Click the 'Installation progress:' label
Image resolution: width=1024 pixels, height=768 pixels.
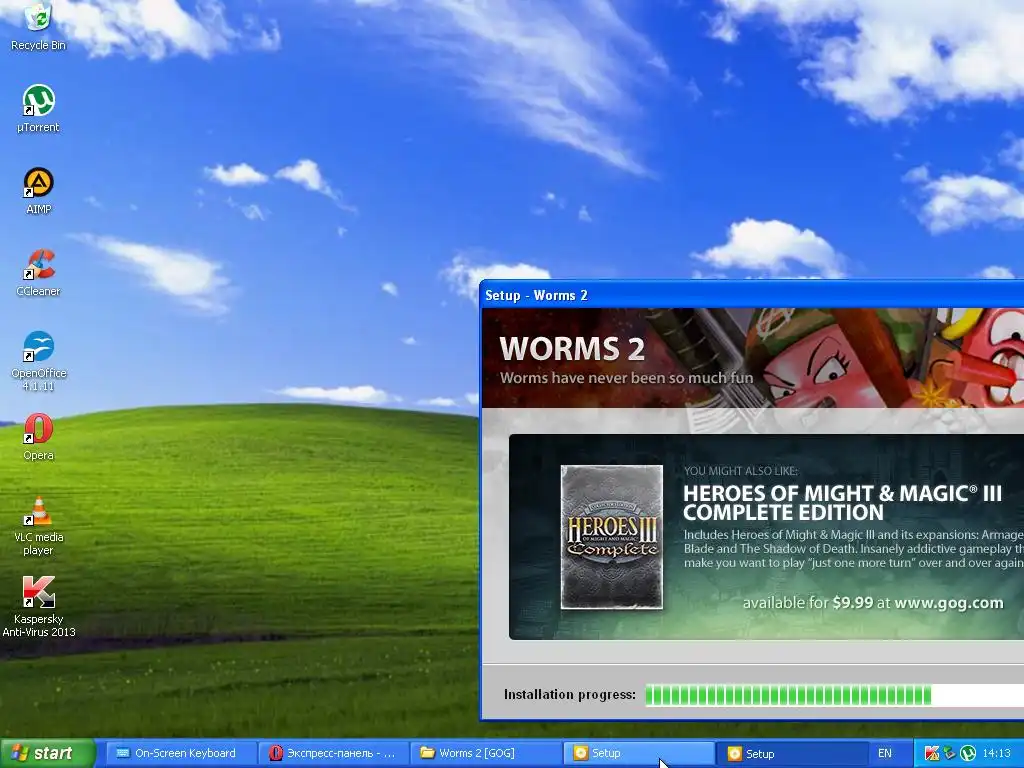click(x=569, y=695)
